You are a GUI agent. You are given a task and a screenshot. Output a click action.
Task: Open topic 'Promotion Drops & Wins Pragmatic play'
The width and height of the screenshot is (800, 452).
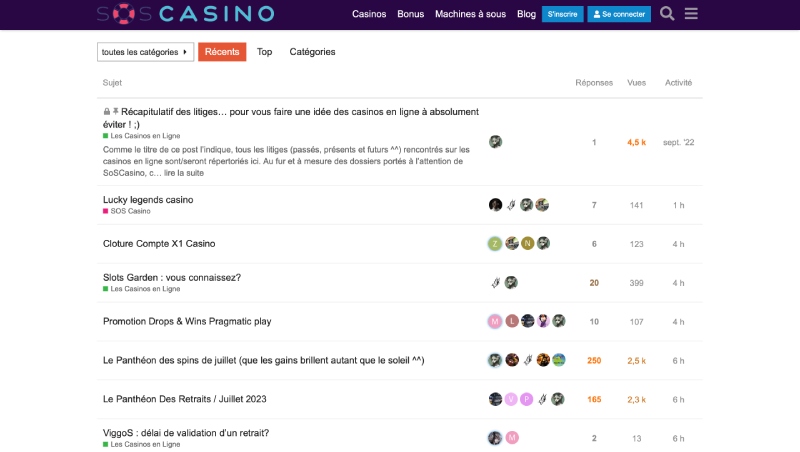(x=187, y=321)
